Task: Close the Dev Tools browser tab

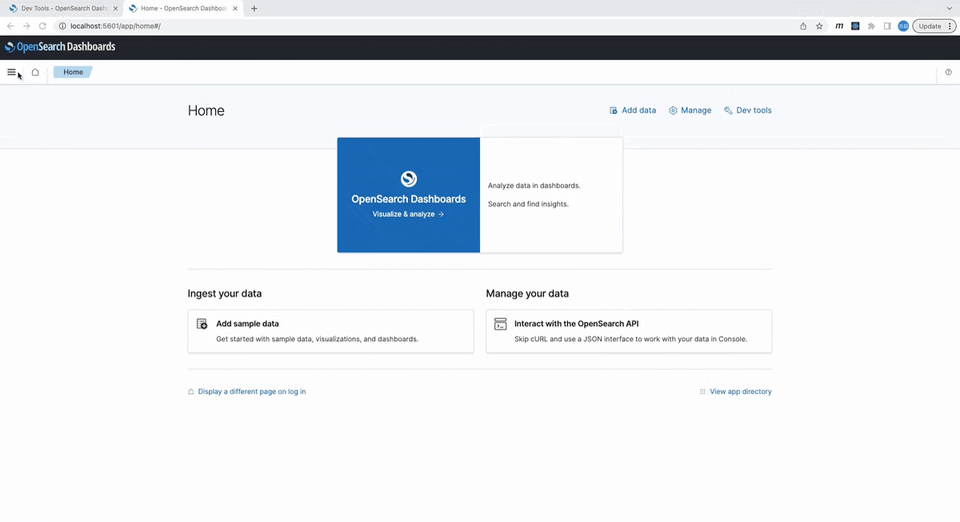Action: pyautogui.click(x=115, y=9)
